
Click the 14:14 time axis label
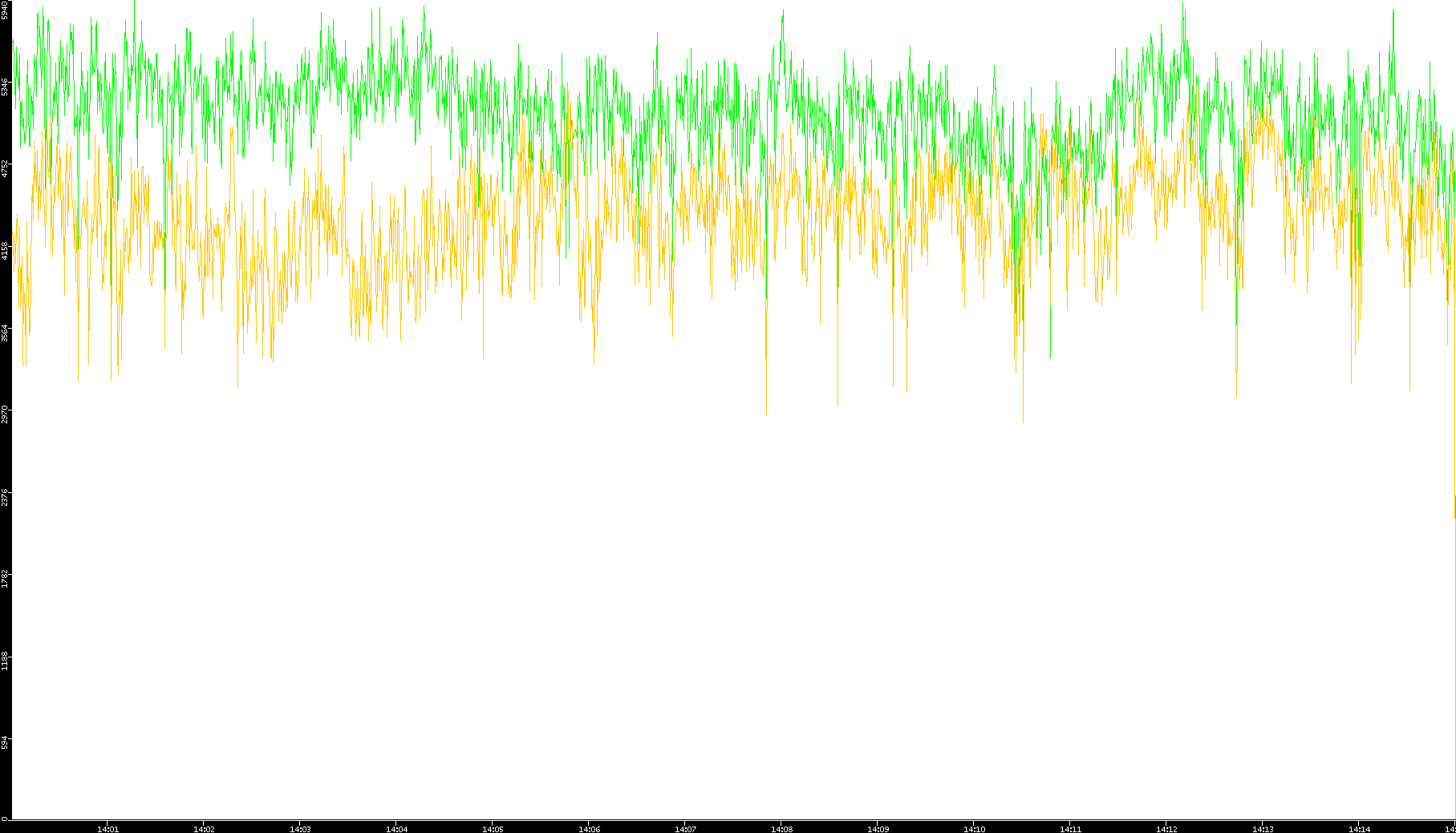1359,829
